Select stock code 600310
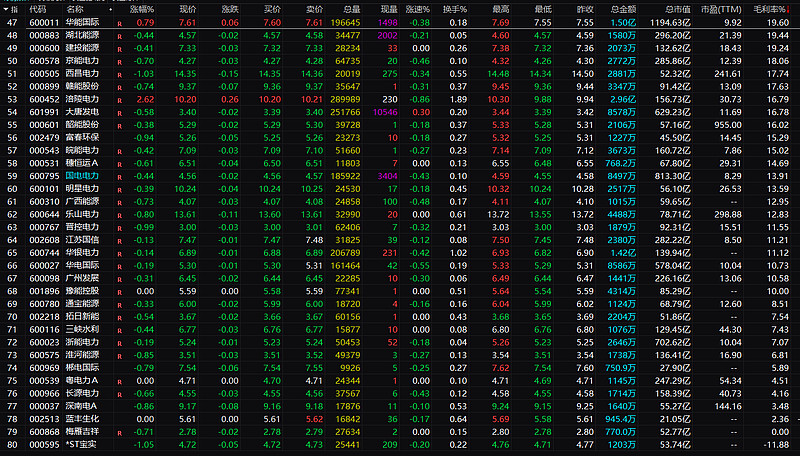Image resolution: width=800 pixels, height=456 pixels. [44, 201]
